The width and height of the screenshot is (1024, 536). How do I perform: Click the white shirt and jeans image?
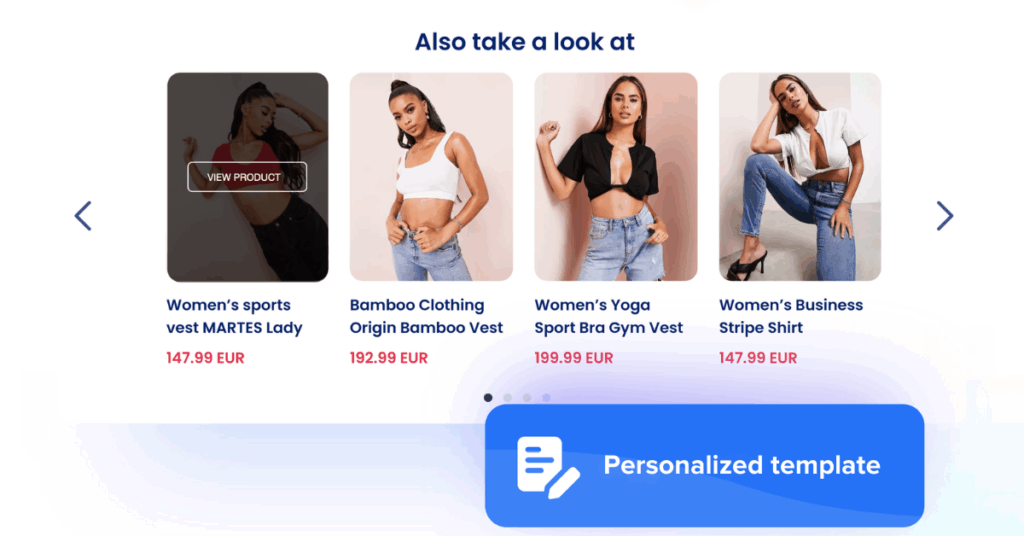(800, 177)
